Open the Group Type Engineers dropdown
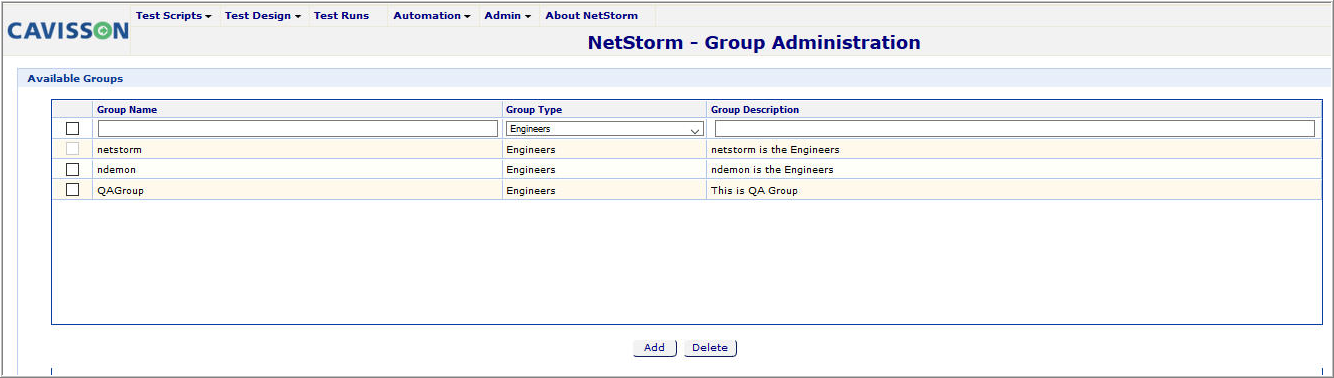This screenshot has height=378, width=1334. click(x=605, y=129)
